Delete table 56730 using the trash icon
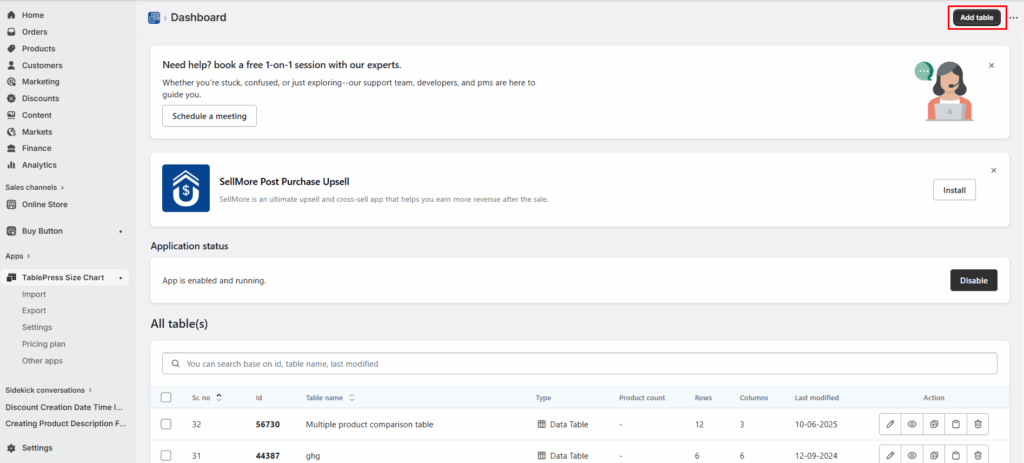 coord(978,424)
